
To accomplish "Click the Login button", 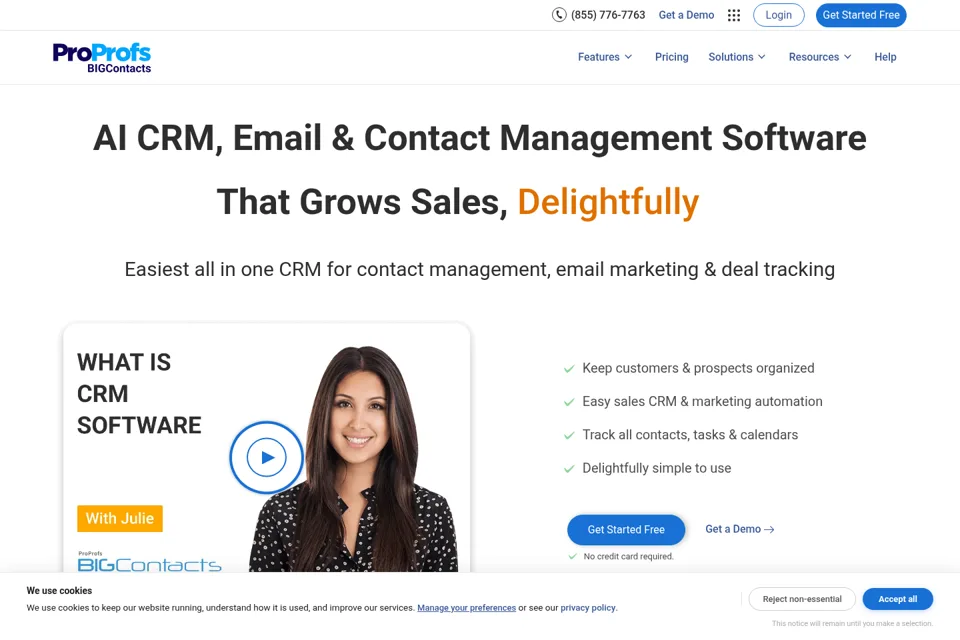I will [x=779, y=15].
